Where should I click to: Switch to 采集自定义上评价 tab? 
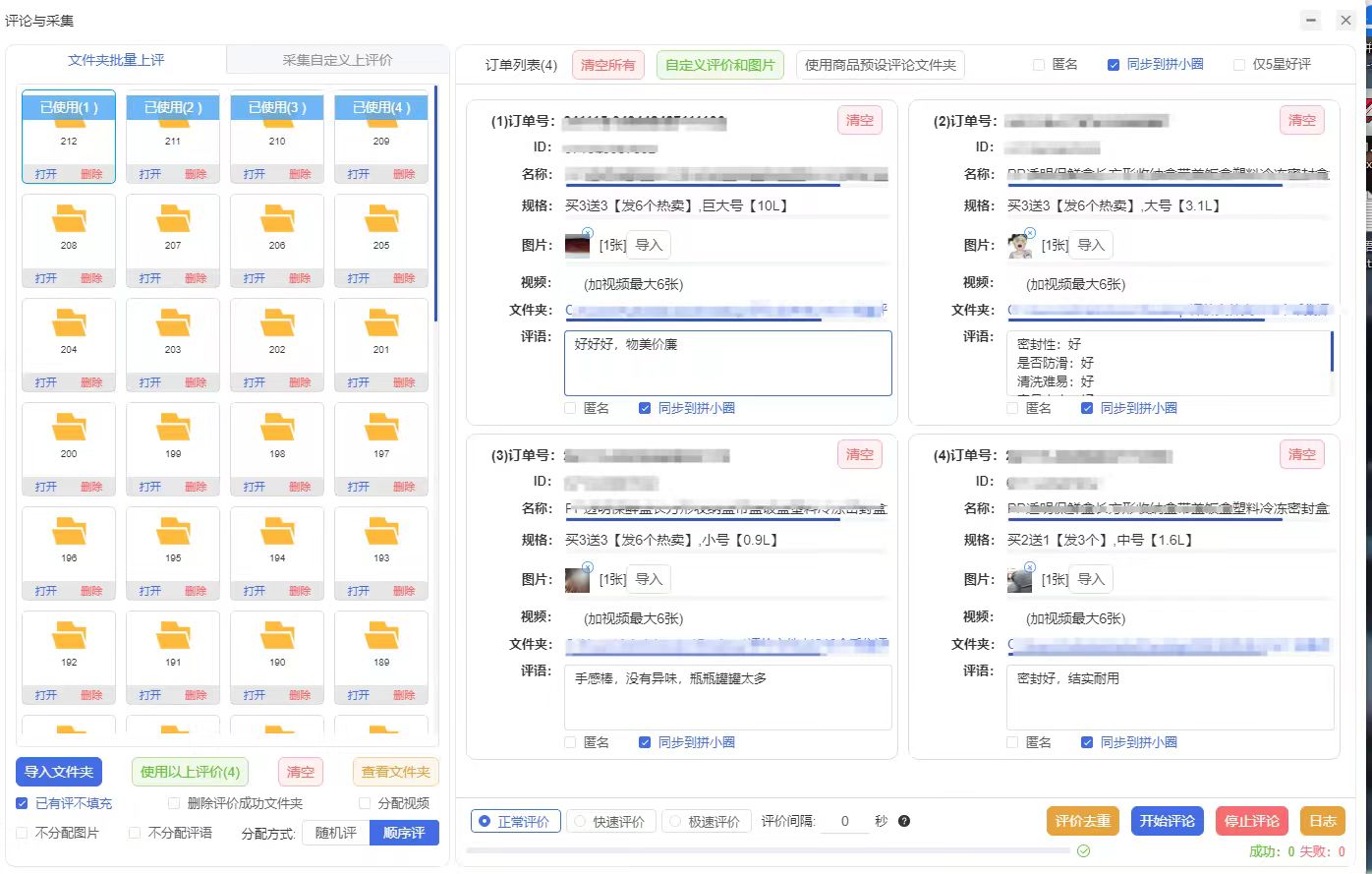[x=337, y=60]
